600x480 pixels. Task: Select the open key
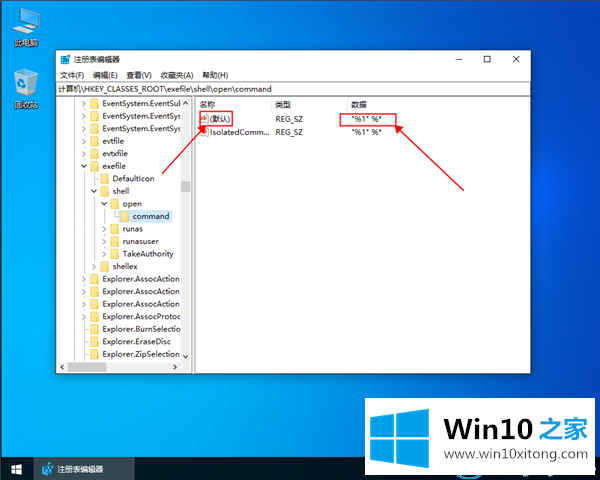132,204
